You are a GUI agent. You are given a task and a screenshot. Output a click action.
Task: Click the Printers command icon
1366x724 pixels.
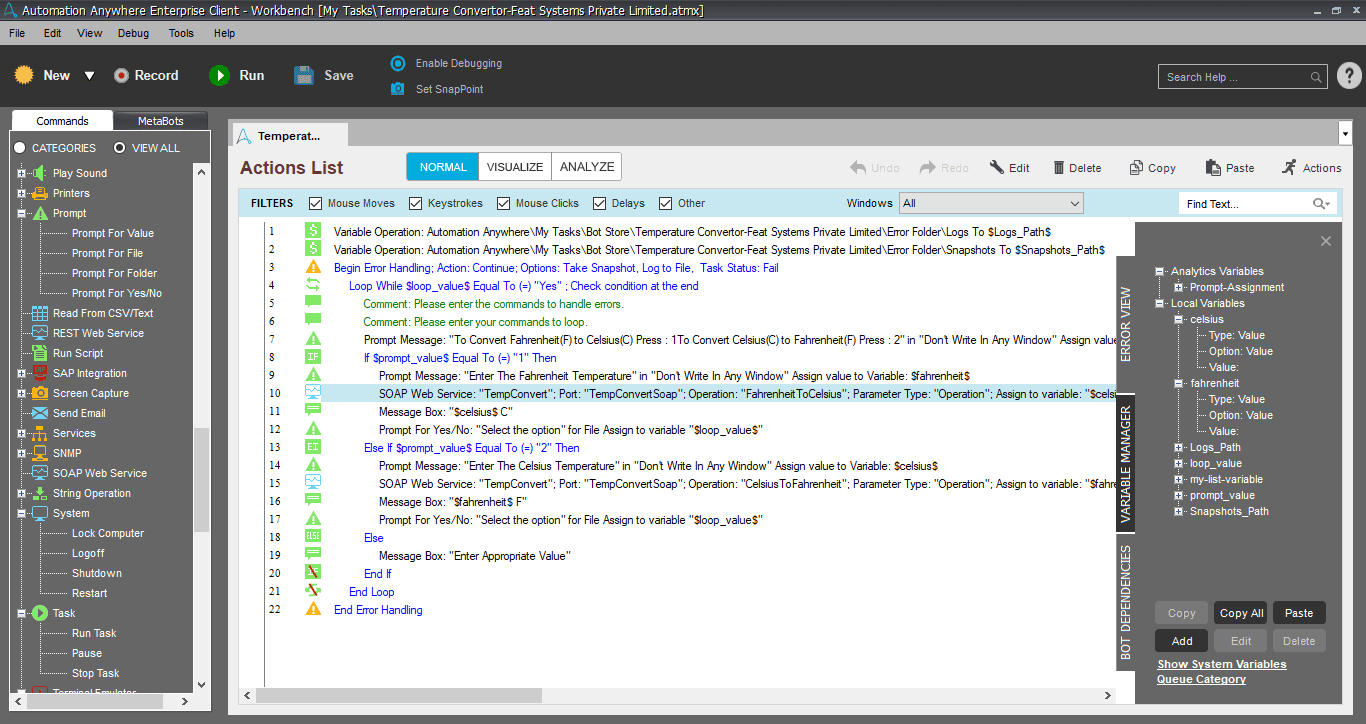point(40,193)
